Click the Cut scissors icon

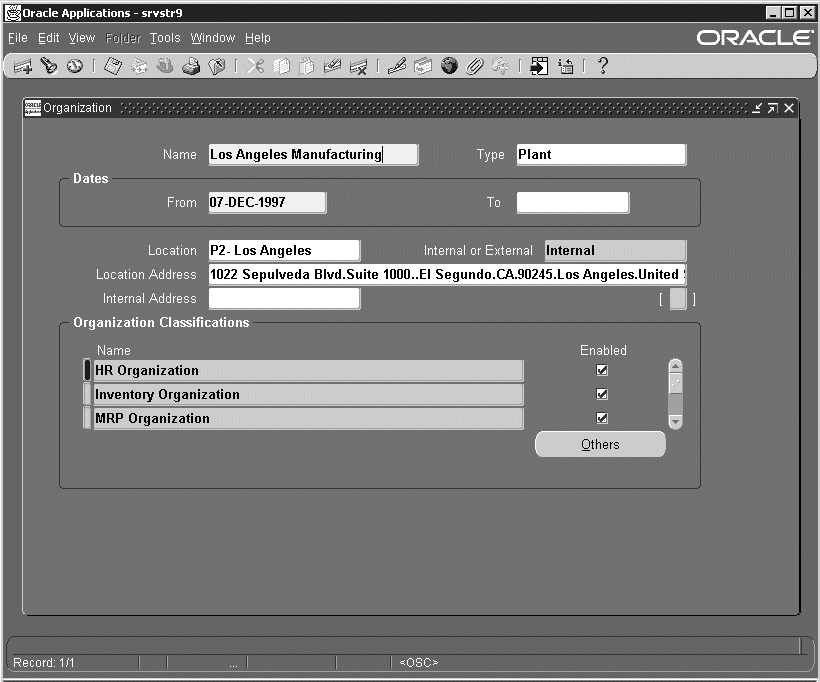255,66
